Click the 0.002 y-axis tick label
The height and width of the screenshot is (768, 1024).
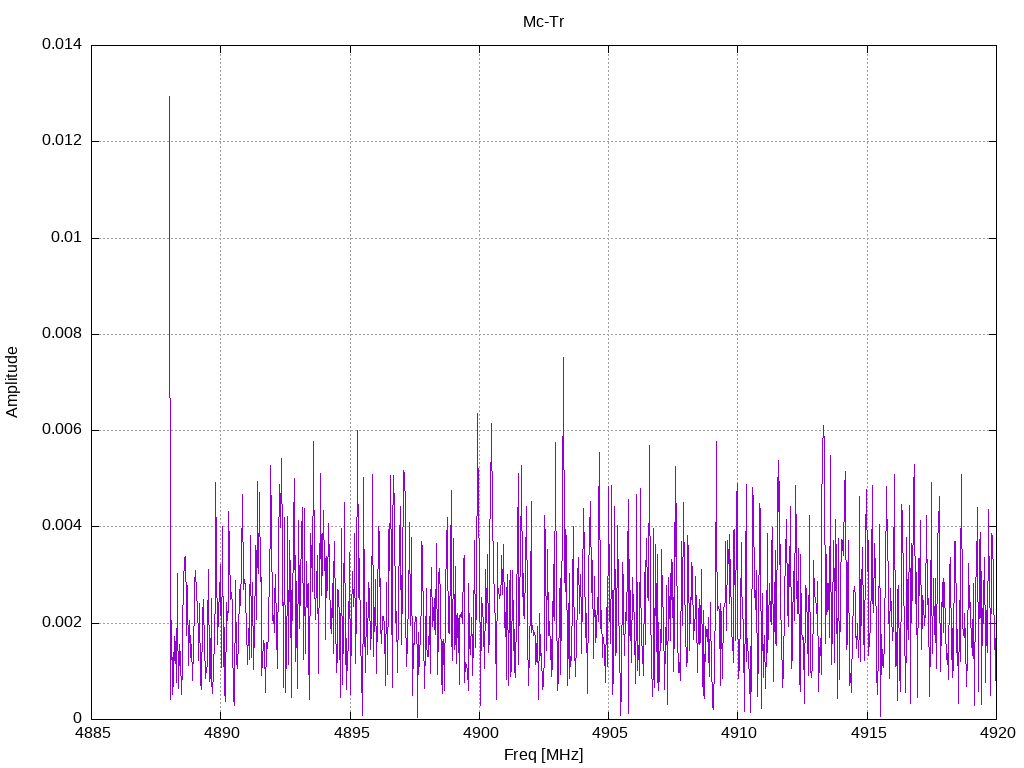point(61,623)
